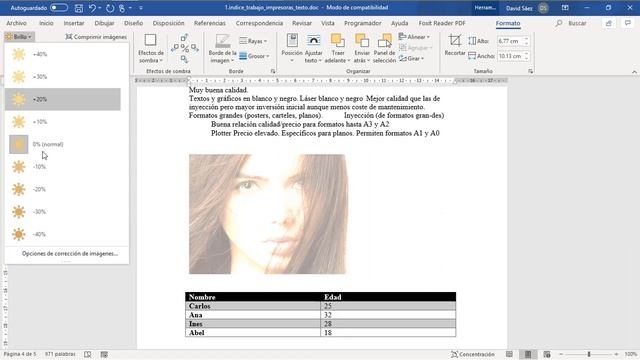Open the Posición dropdown
640x360 pixels.
pos(292,48)
